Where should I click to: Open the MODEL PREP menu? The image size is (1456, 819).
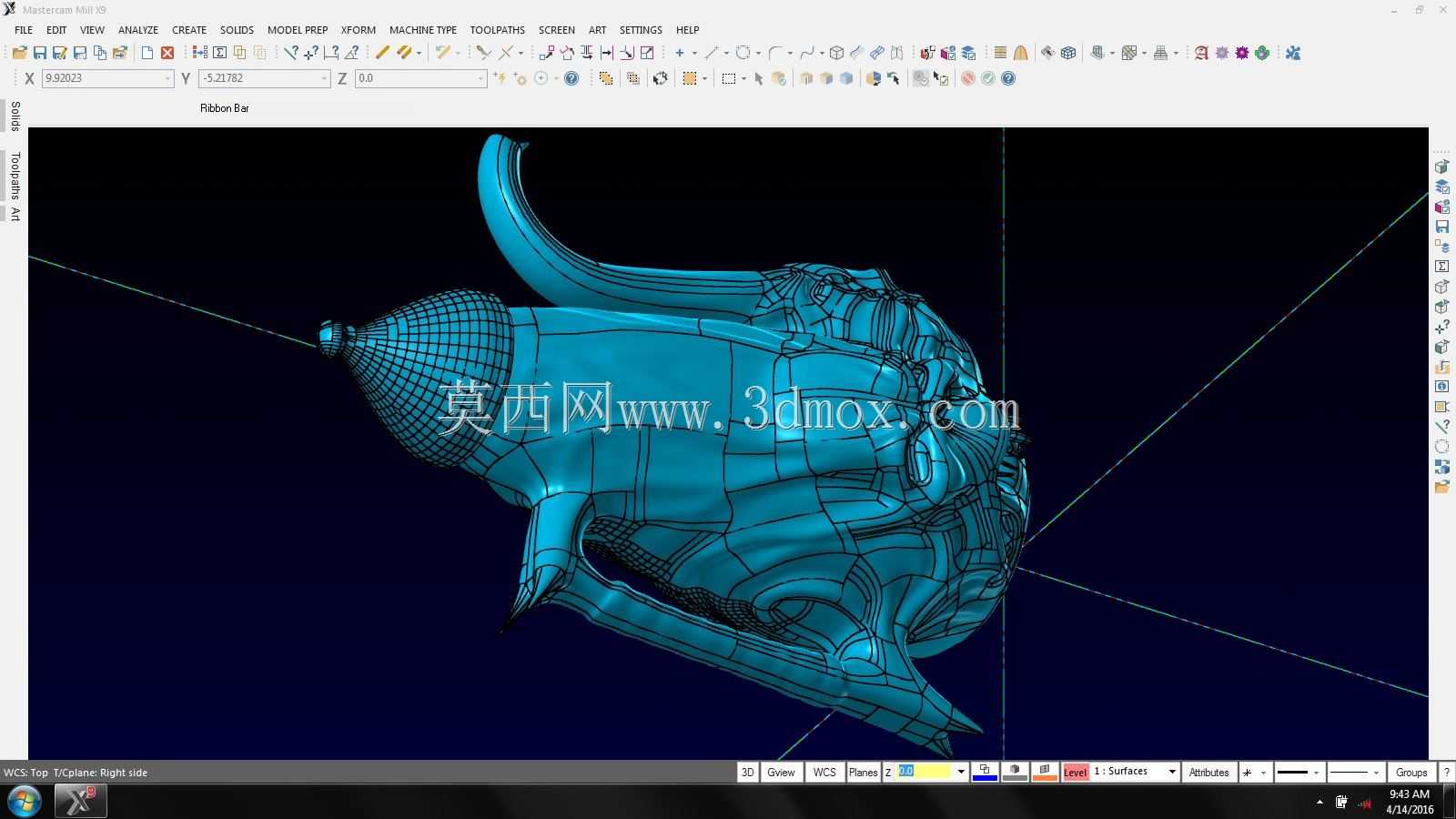tap(298, 30)
